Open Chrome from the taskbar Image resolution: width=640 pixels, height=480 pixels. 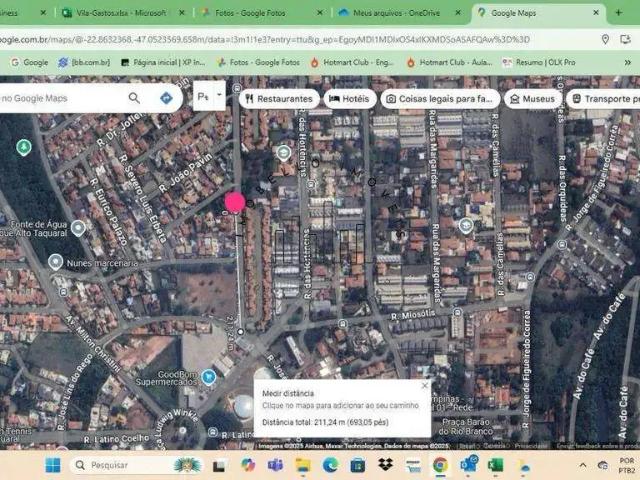point(440,465)
